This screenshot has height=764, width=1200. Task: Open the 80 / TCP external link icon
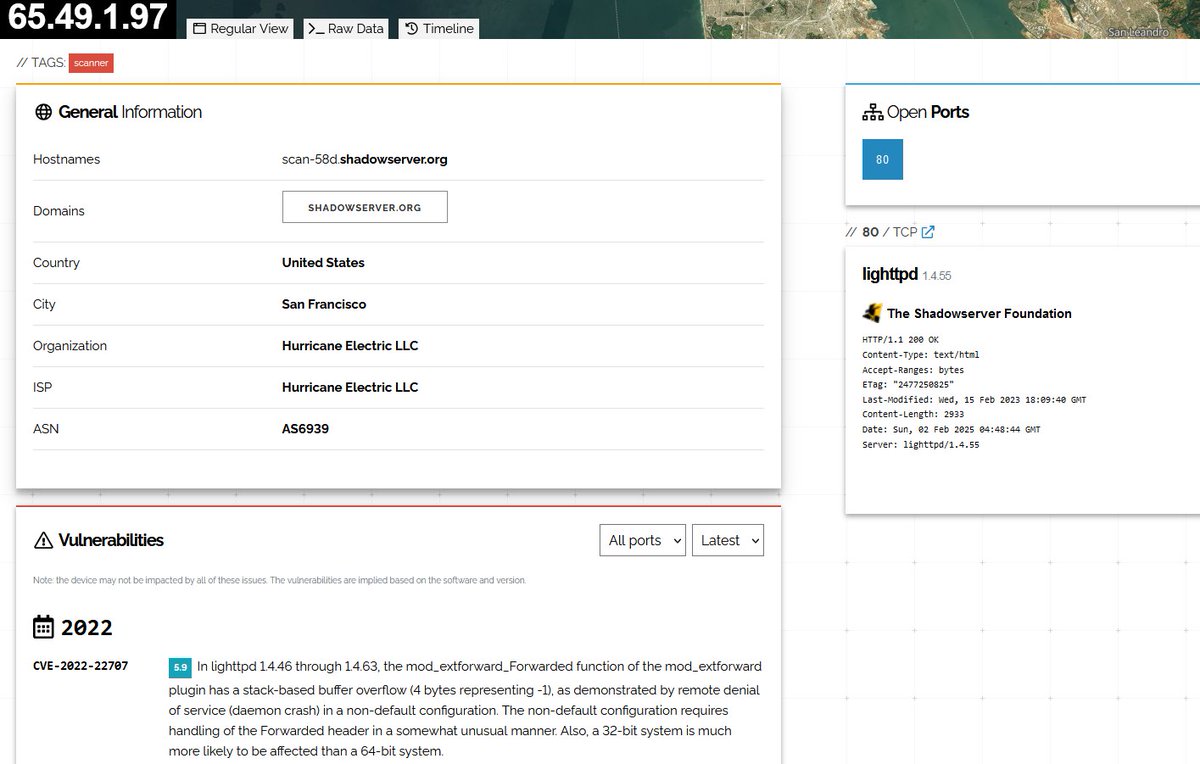click(928, 232)
